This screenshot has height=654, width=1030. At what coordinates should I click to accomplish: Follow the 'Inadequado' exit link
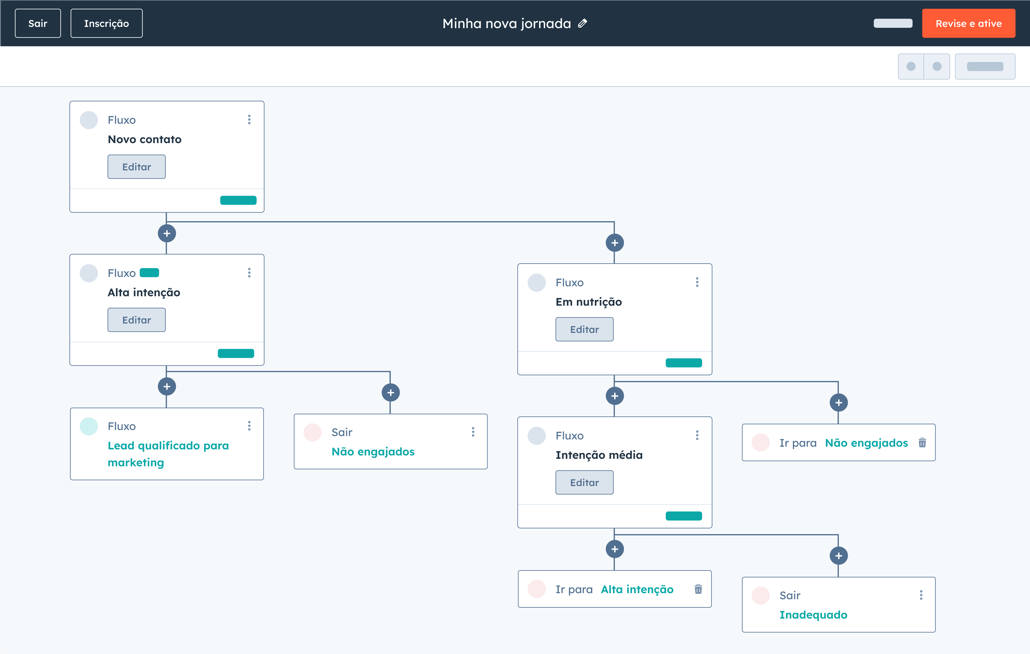click(x=813, y=615)
